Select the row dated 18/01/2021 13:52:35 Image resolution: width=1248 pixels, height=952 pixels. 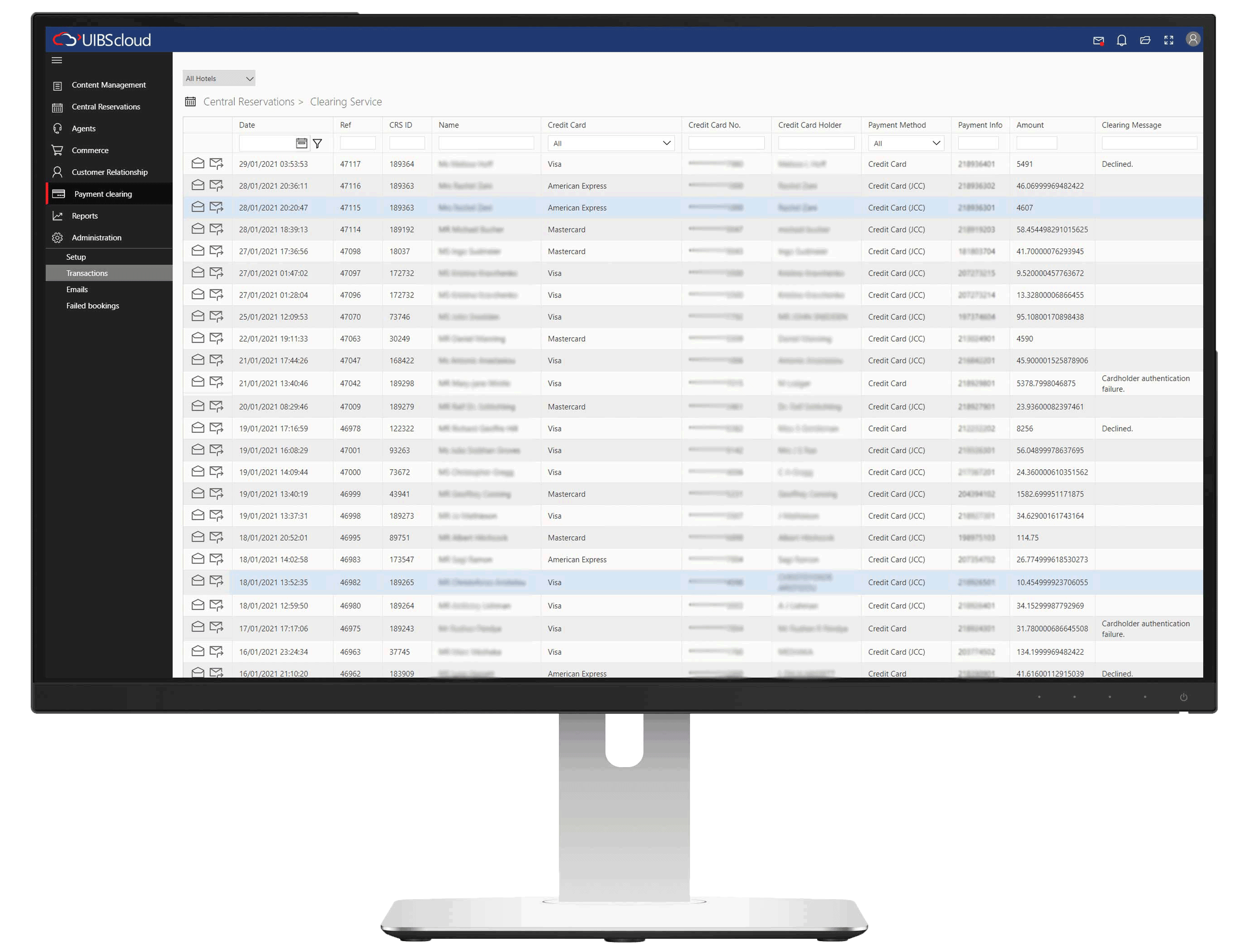(693, 582)
